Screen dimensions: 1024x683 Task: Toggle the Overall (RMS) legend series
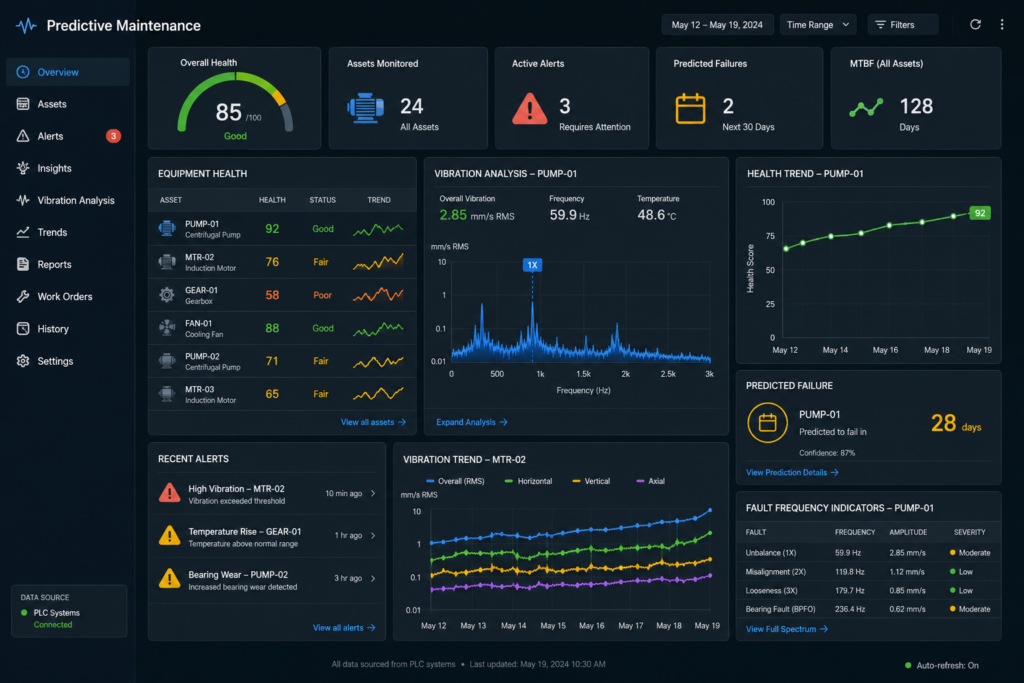tap(455, 481)
